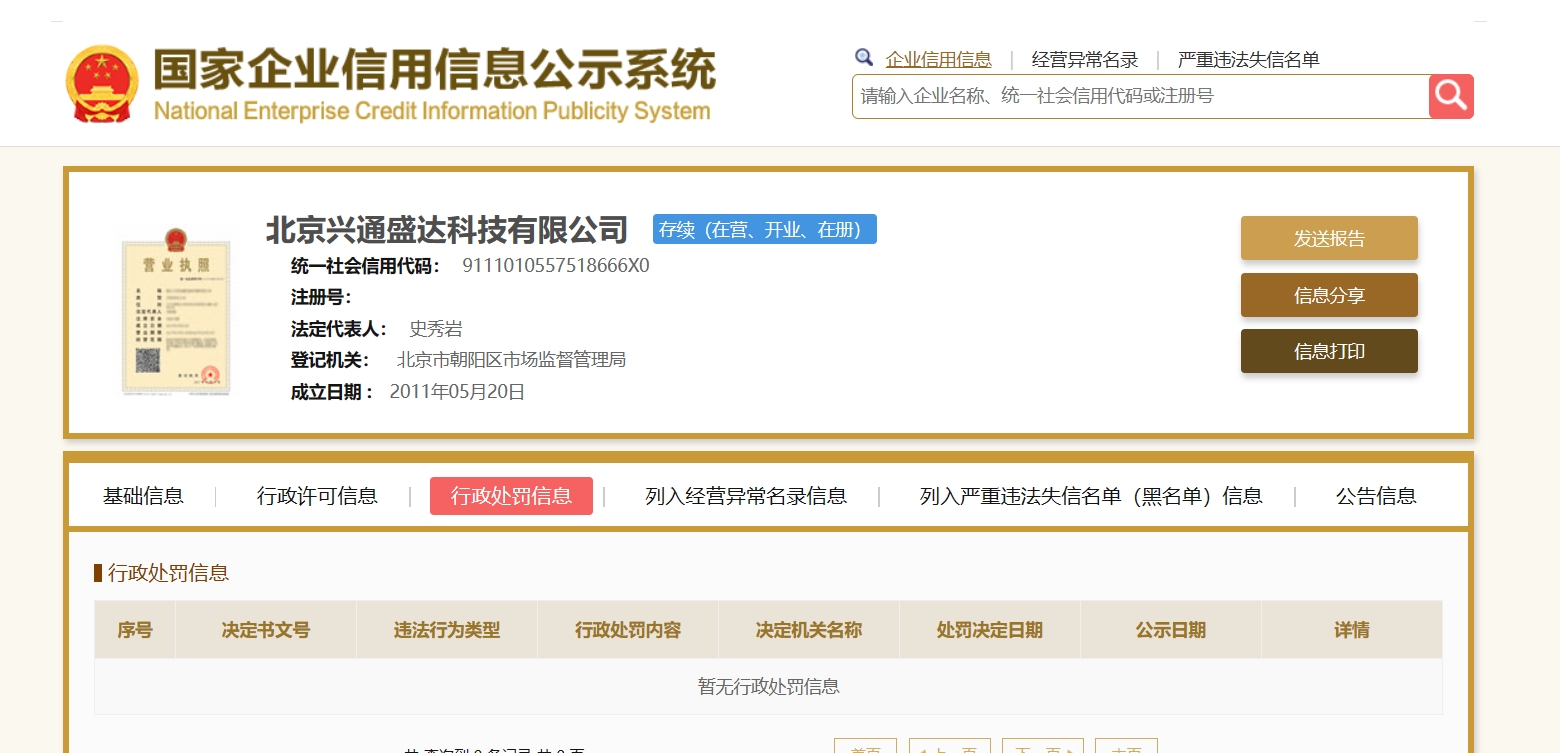Switch to the 基础信息 tab
The width and height of the screenshot is (1560, 753).
(x=143, y=496)
